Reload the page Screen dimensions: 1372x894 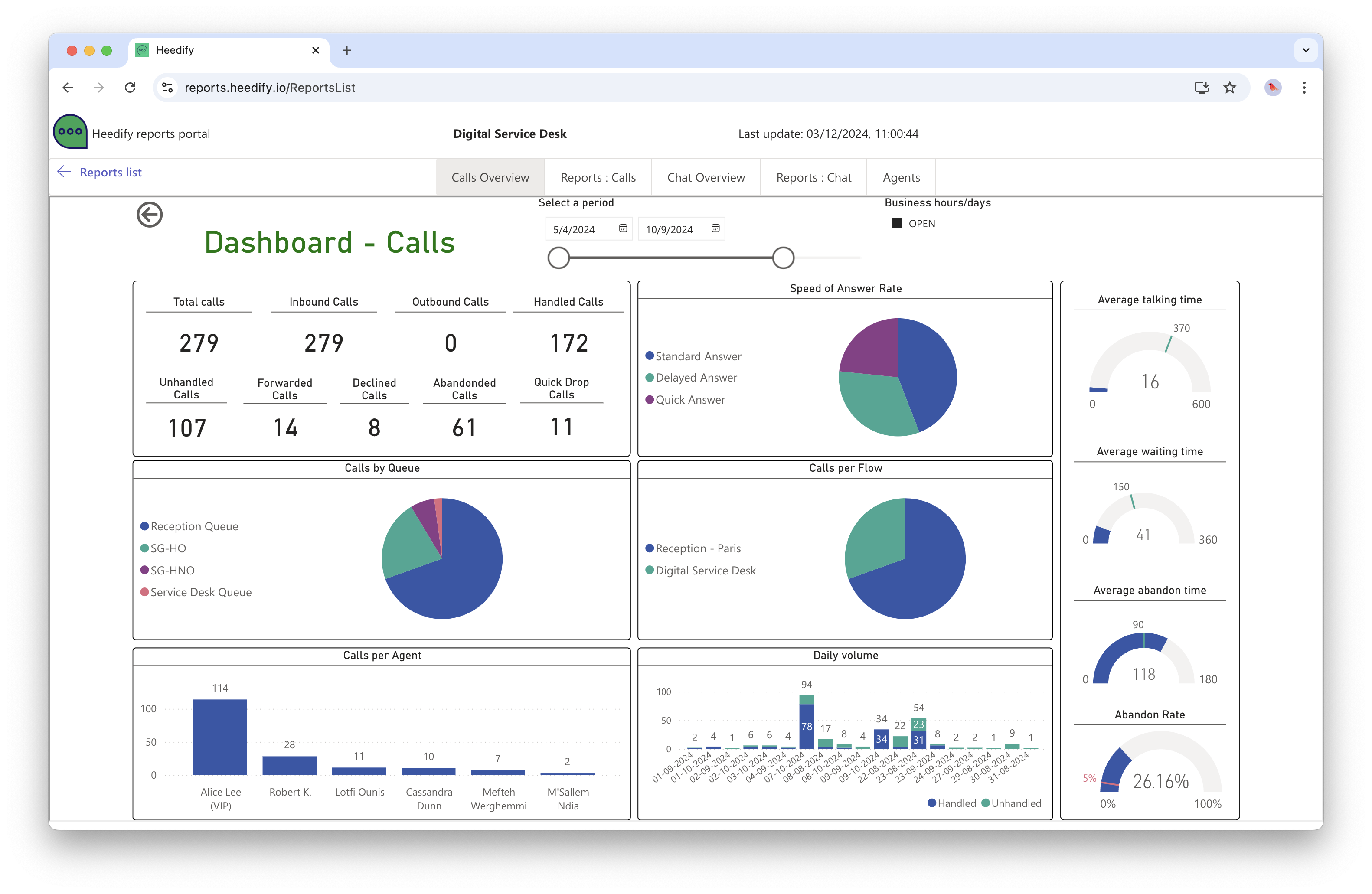pyautogui.click(x=130, y=88)
